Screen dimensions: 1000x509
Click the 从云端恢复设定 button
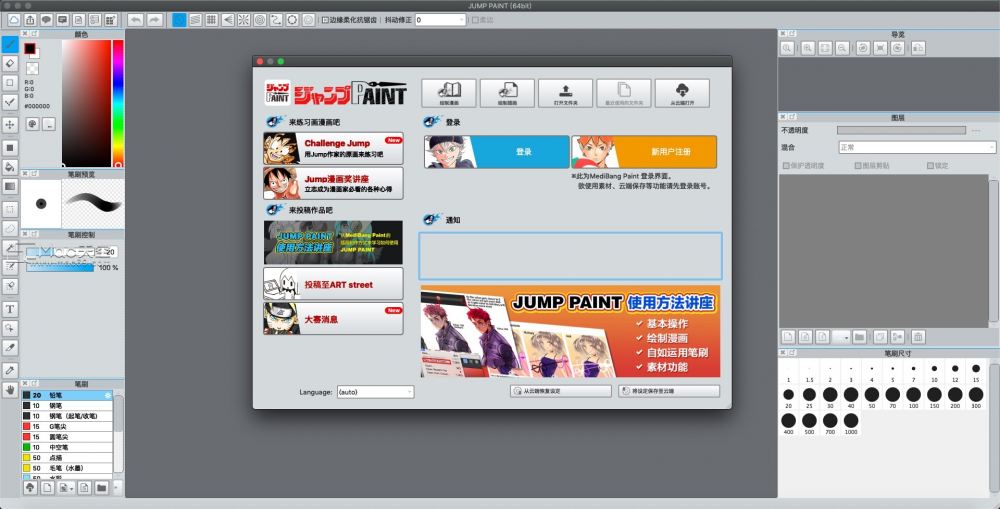[x=561, y=391]
